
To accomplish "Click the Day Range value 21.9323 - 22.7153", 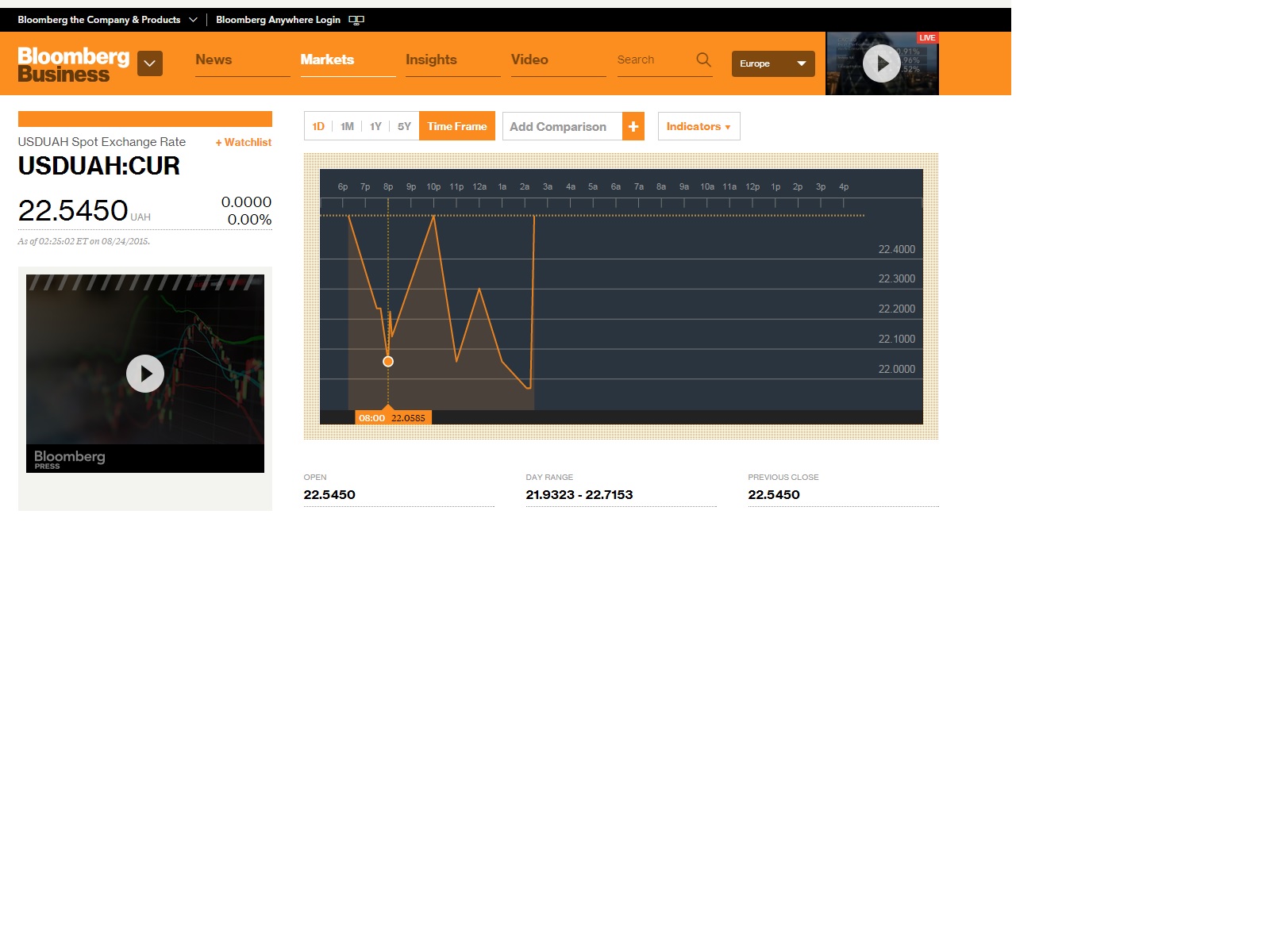I will (x=579, y=495).
